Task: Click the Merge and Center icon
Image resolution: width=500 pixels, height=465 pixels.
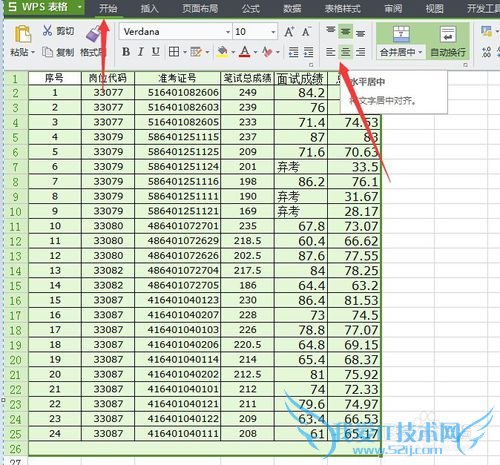Action: coord(401,34)
